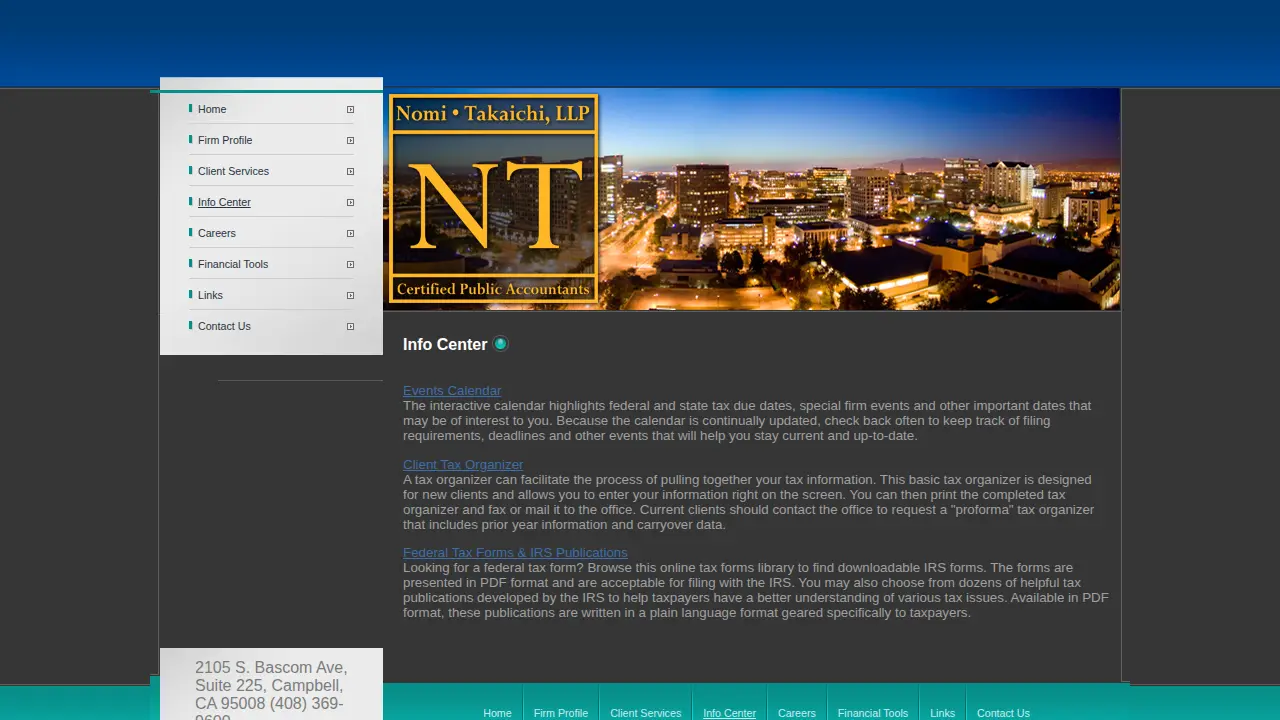Select Firm Profile in the sidebar menu

coord(225,140)
